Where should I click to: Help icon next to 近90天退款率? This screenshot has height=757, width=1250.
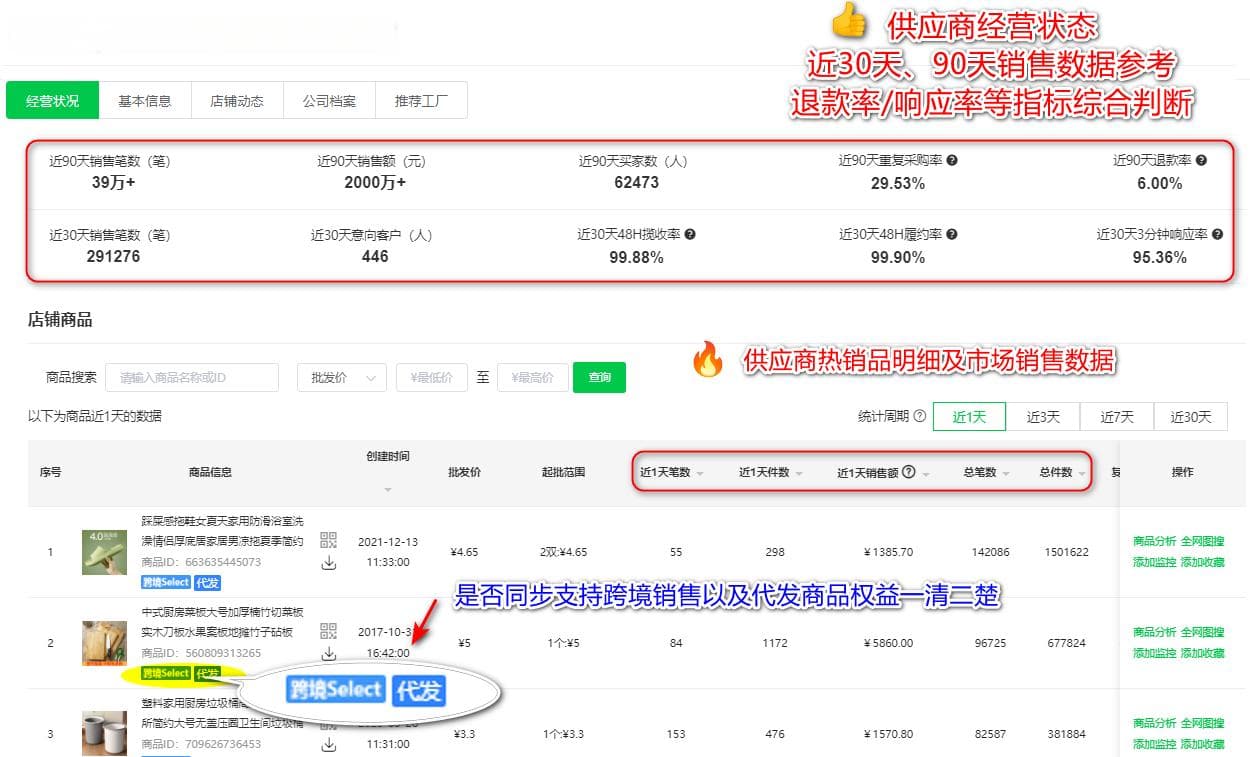[1201, 160]
